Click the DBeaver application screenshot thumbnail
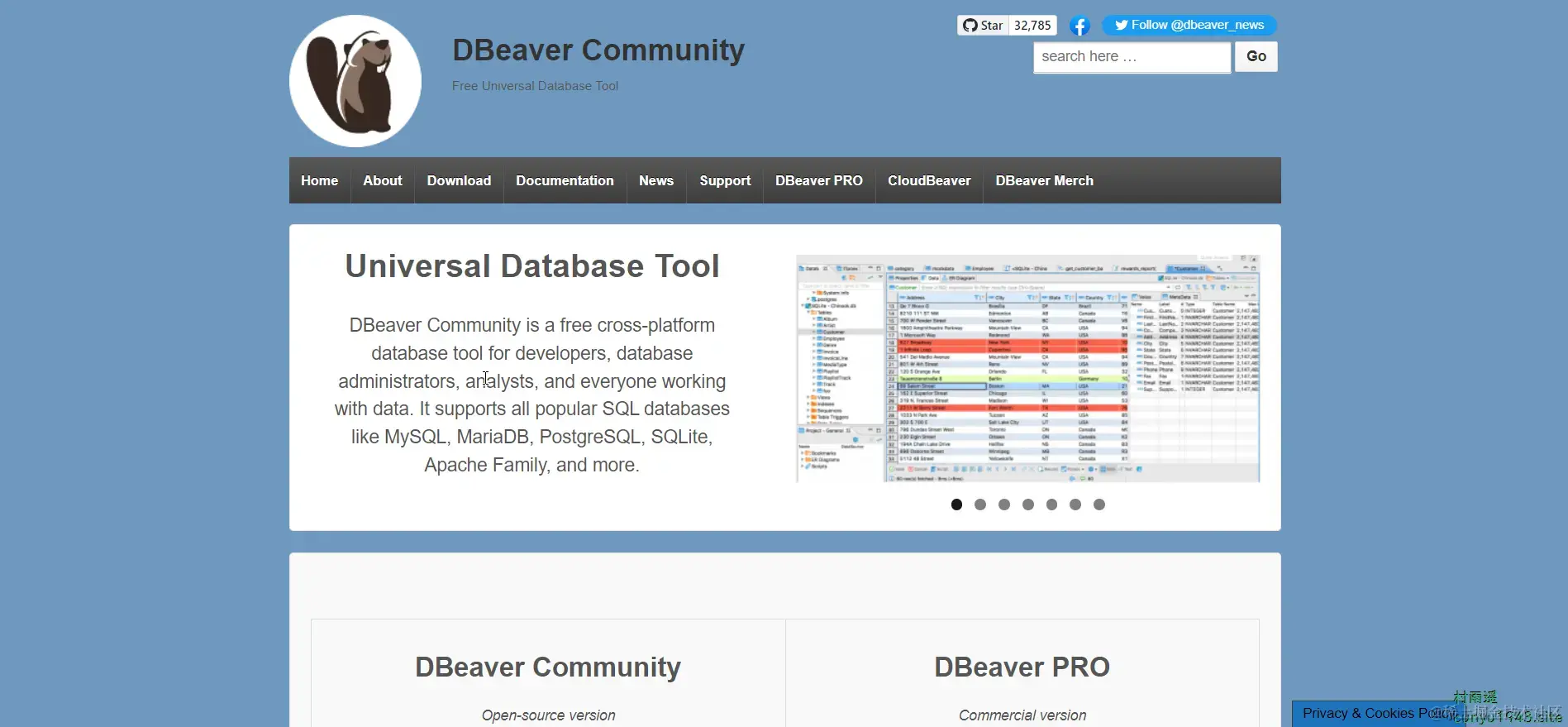The height and width of the screenshot is (727, 1568). [x=1027, y=369]
